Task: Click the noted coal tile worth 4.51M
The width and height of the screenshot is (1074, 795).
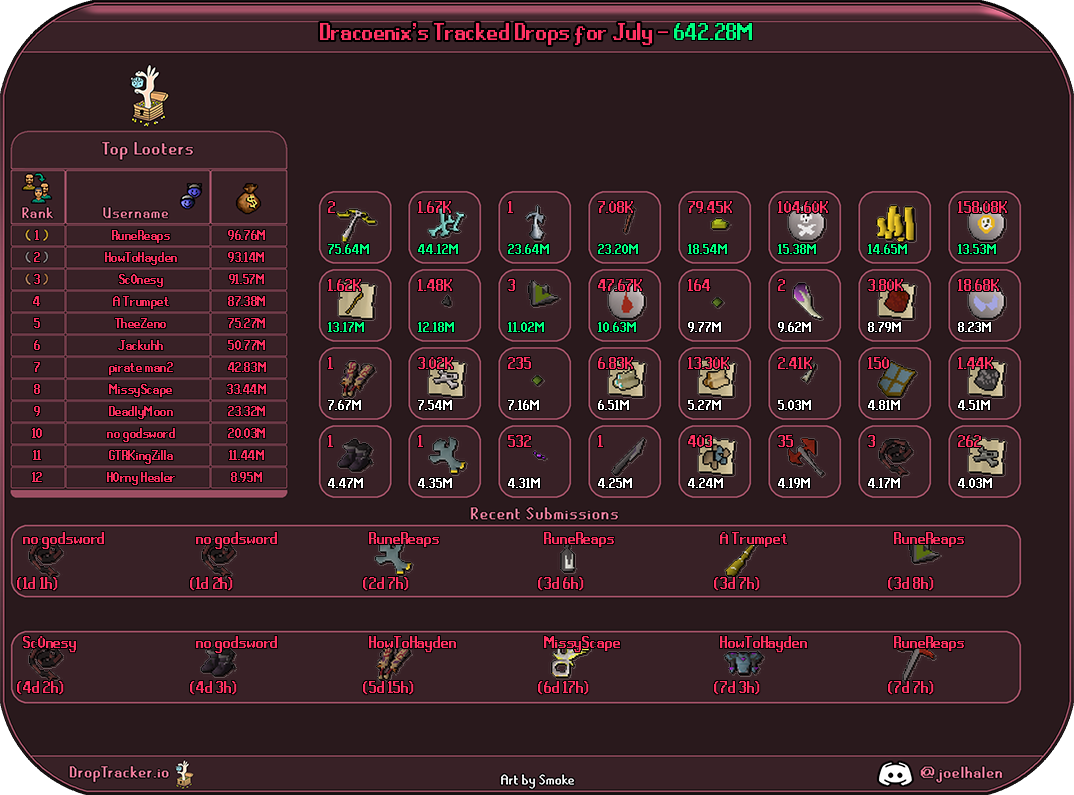Action: pos(984,383)
